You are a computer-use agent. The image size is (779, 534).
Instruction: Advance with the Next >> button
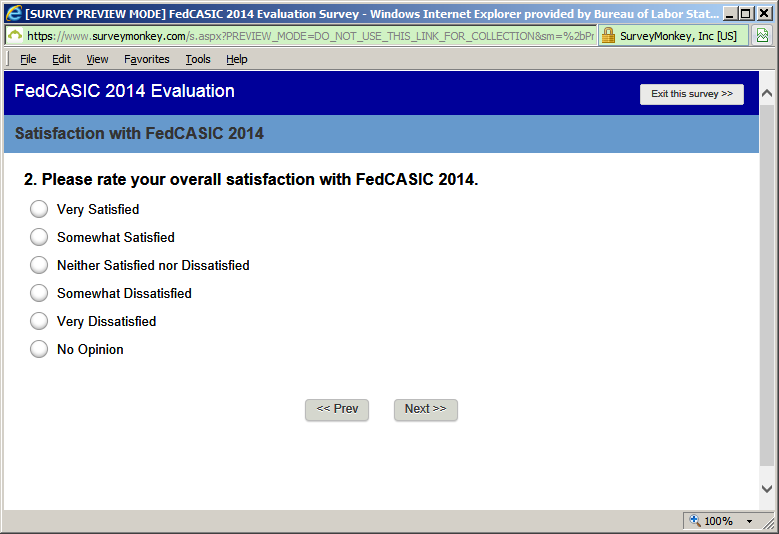click(426, 409)
